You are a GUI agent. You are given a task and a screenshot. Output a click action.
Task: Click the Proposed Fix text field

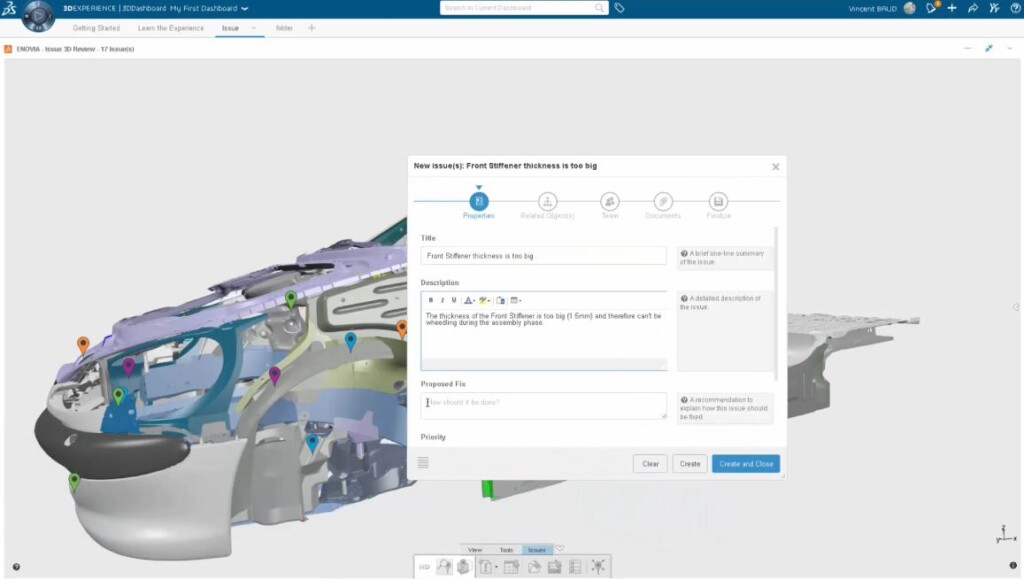543,404
